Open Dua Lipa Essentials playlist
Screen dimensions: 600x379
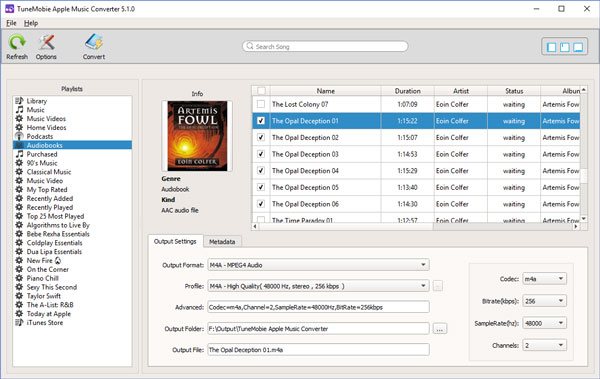pos(54,252)
